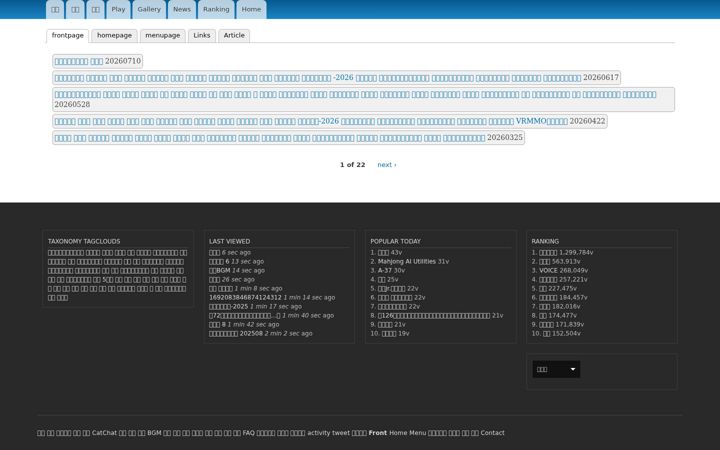720x450 pixels.
Task: Open A-37 in Popular Today
Action: point(385,270)
